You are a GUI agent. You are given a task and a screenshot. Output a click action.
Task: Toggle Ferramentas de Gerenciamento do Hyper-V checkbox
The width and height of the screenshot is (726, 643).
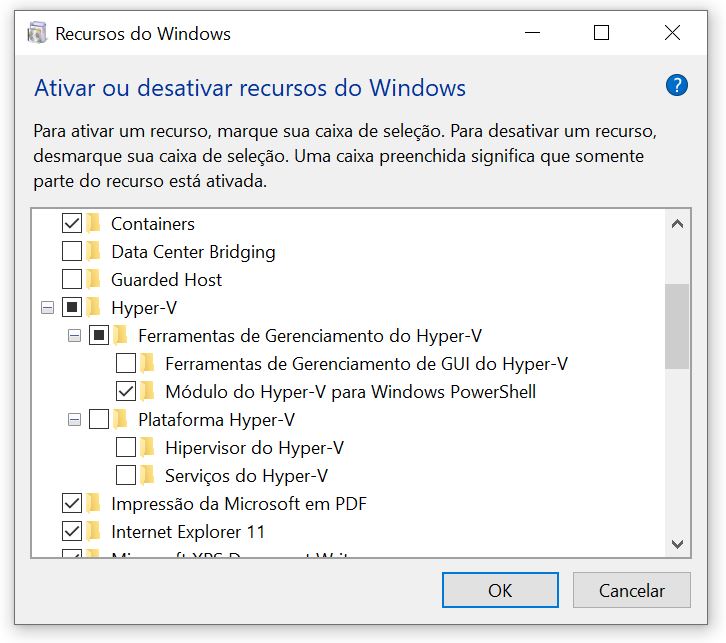pos(99,335)
